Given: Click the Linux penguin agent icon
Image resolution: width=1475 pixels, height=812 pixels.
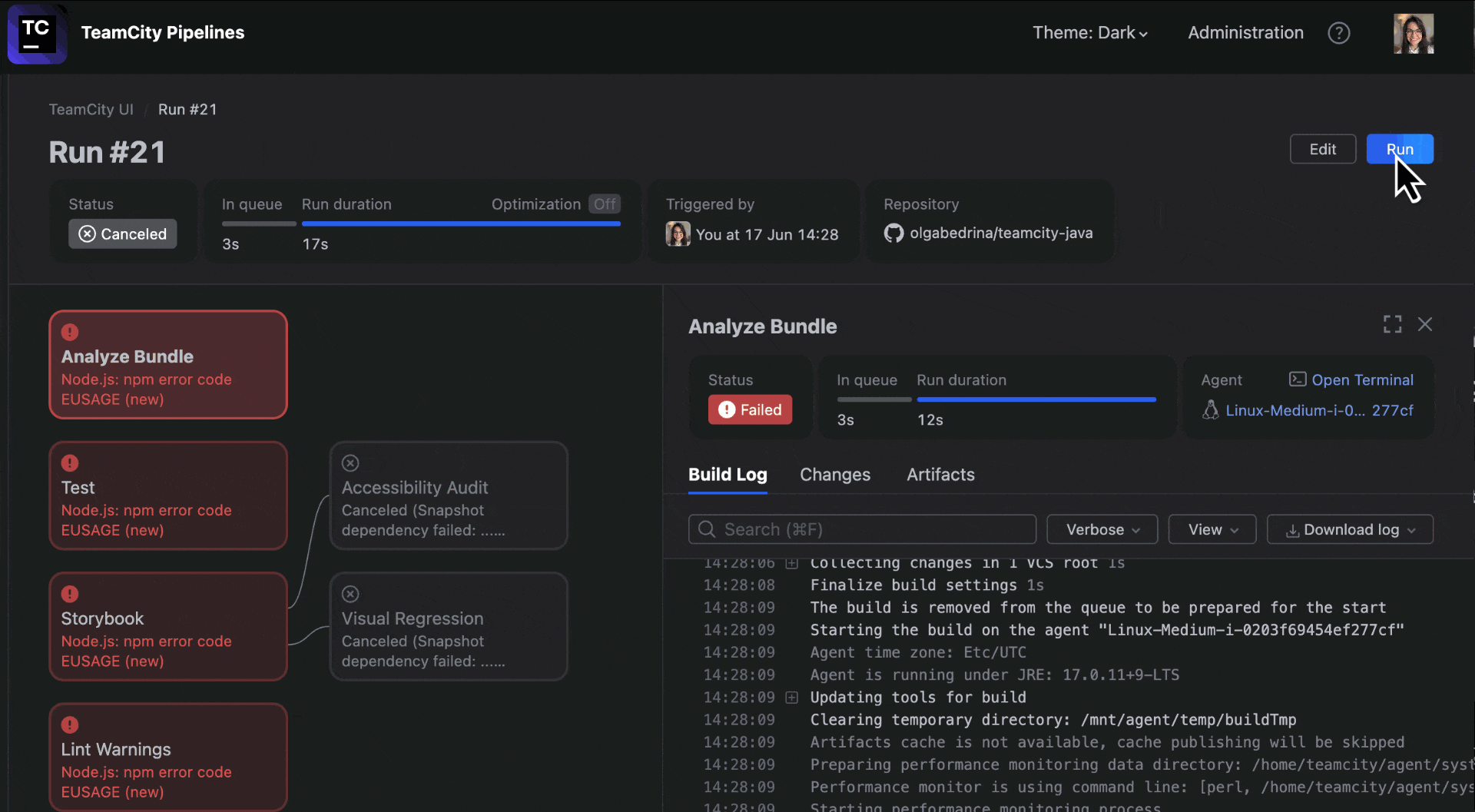Looking at the screenshot, I should [x=1211, y=409].
